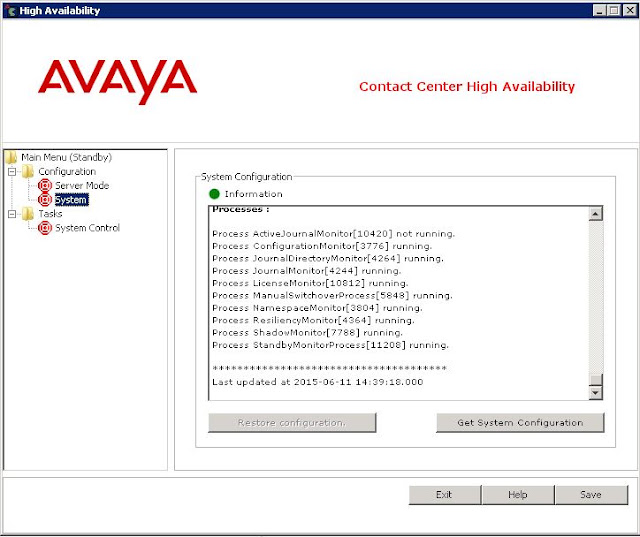Image resolution: width=640 pixels, height=537 pixels.
Task: Click the Get System Configuration button
Action: pos(520,423)
